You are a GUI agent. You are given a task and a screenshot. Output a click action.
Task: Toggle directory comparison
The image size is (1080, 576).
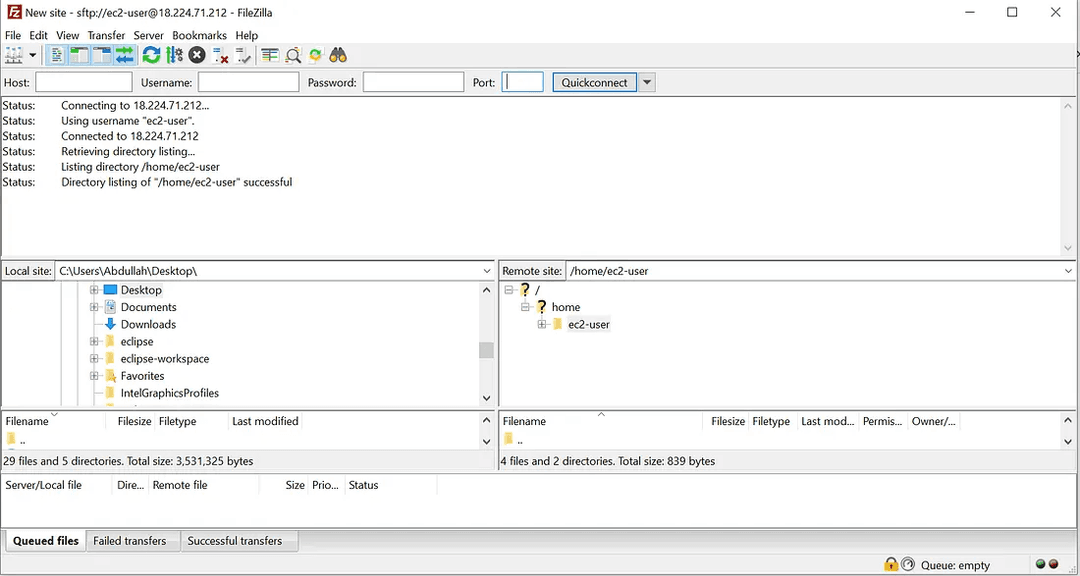[x=293, y=55]
